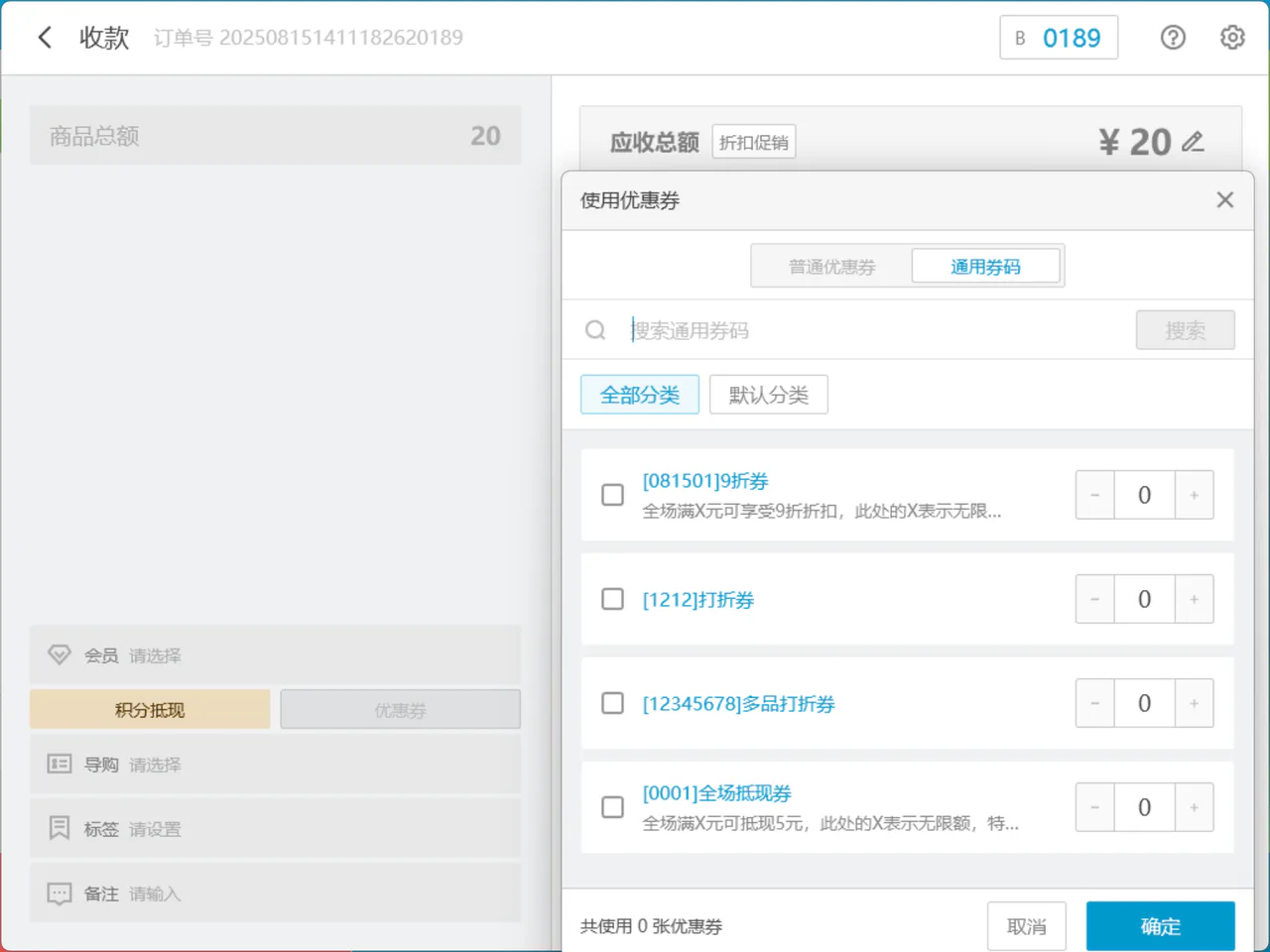Switch to the 通用券码 tab
The width and height of the screenshot is (1270, 952).
985,266
